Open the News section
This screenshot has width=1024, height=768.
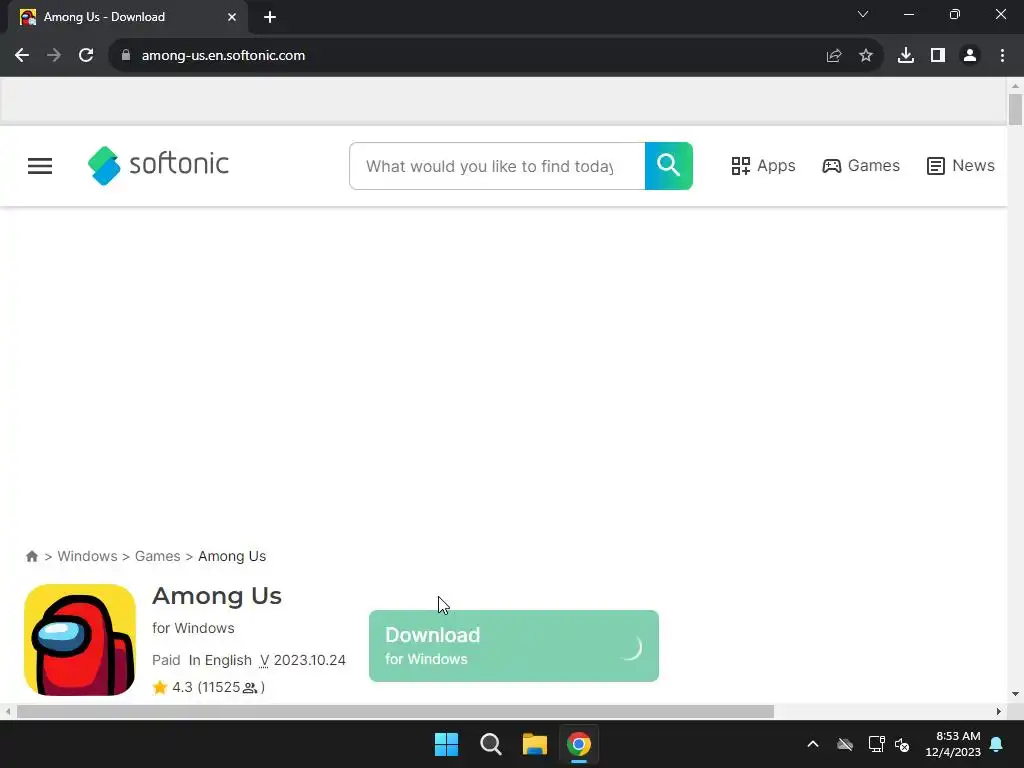(961, 166)
